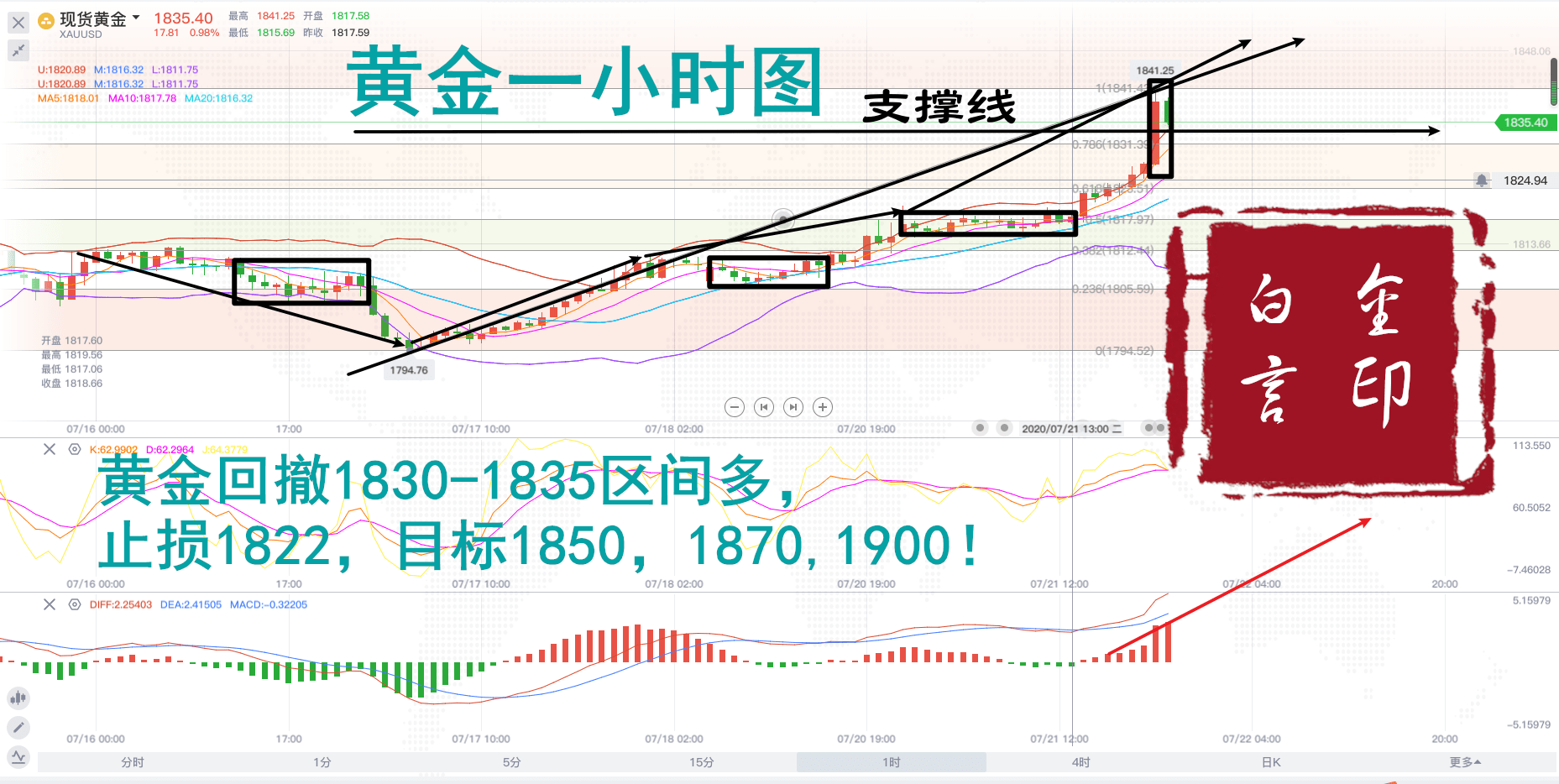This screenshot has width=1559, height=784.
Task: Click the MA5:1818.01 indicator label
Action: coord(68,98)
